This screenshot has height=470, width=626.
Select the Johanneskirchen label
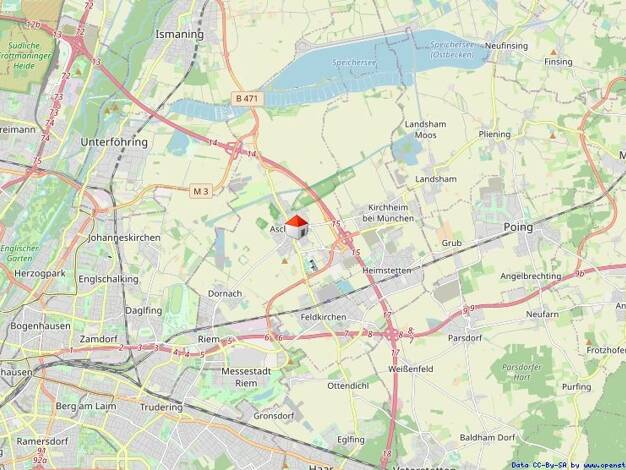click(x=124, y=238)
